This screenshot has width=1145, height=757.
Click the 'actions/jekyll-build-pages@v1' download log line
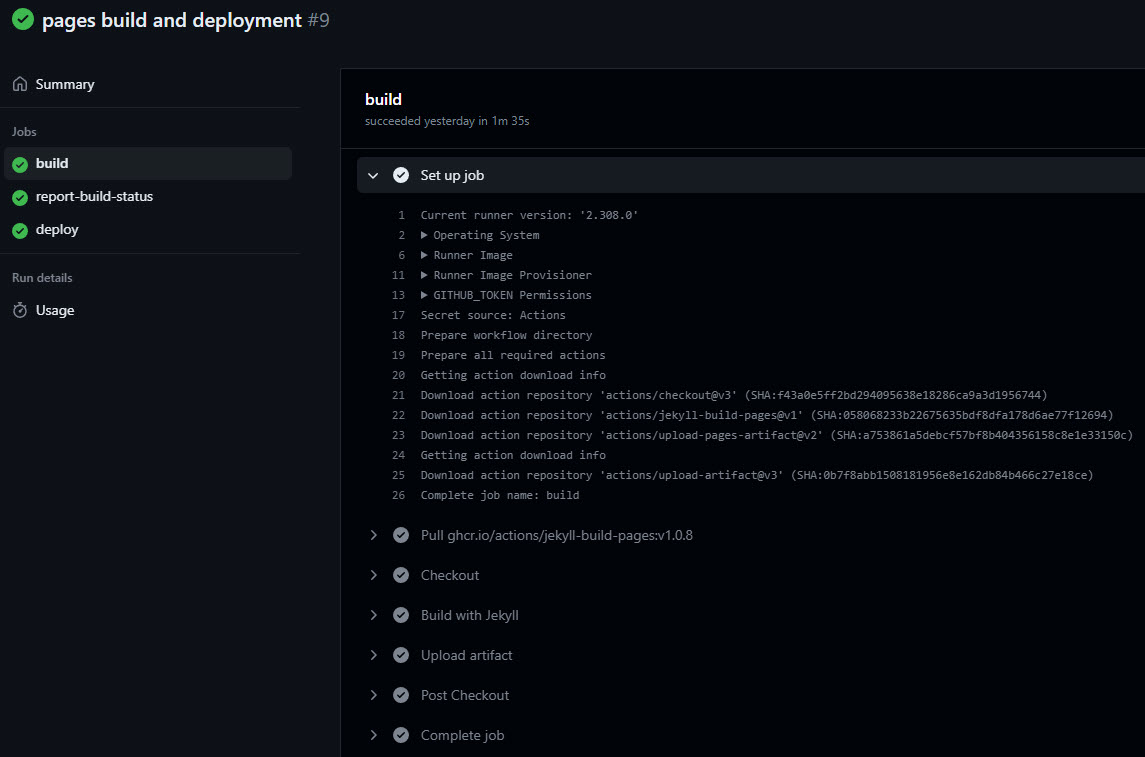tap(767, 415)
